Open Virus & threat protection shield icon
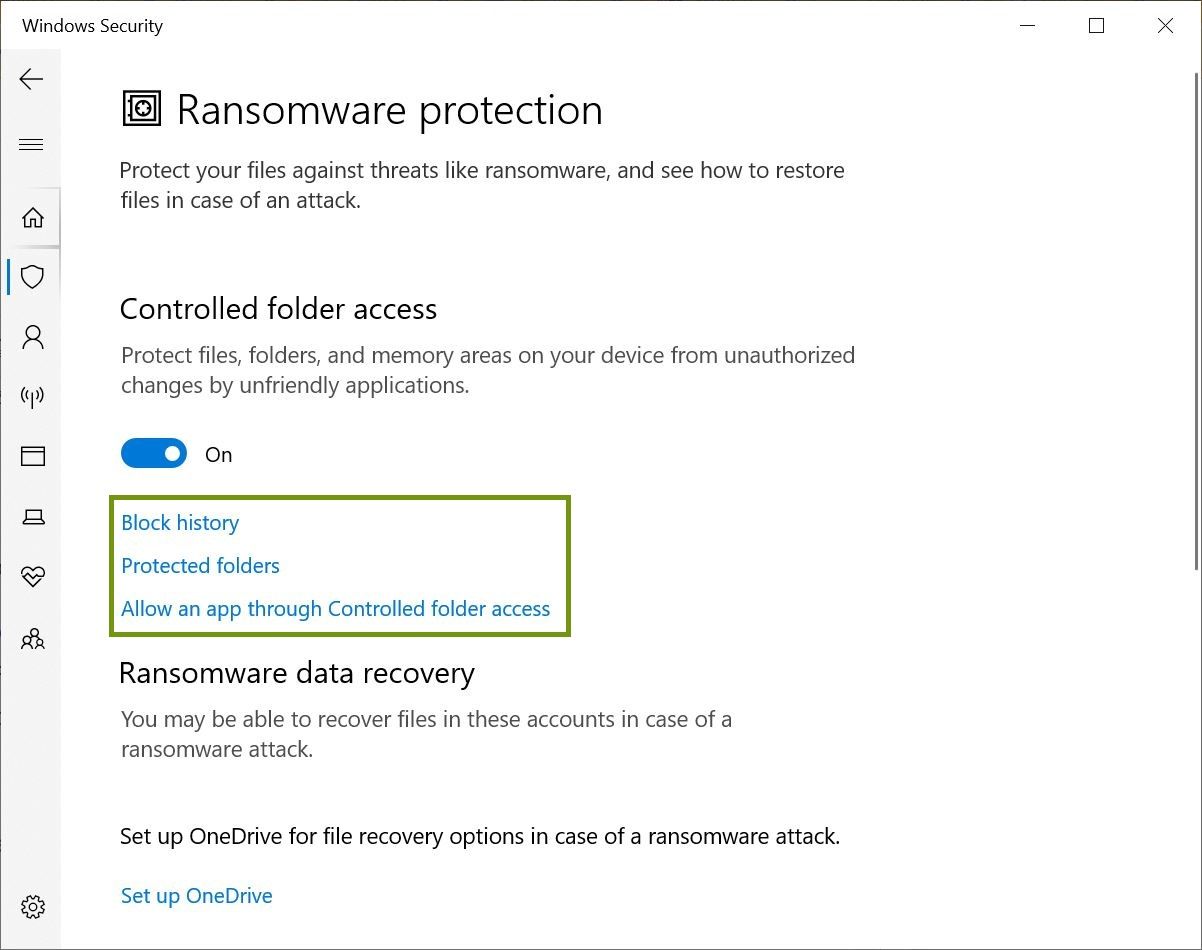Screen dimensions: 1202x950 (x=32, y=277)
